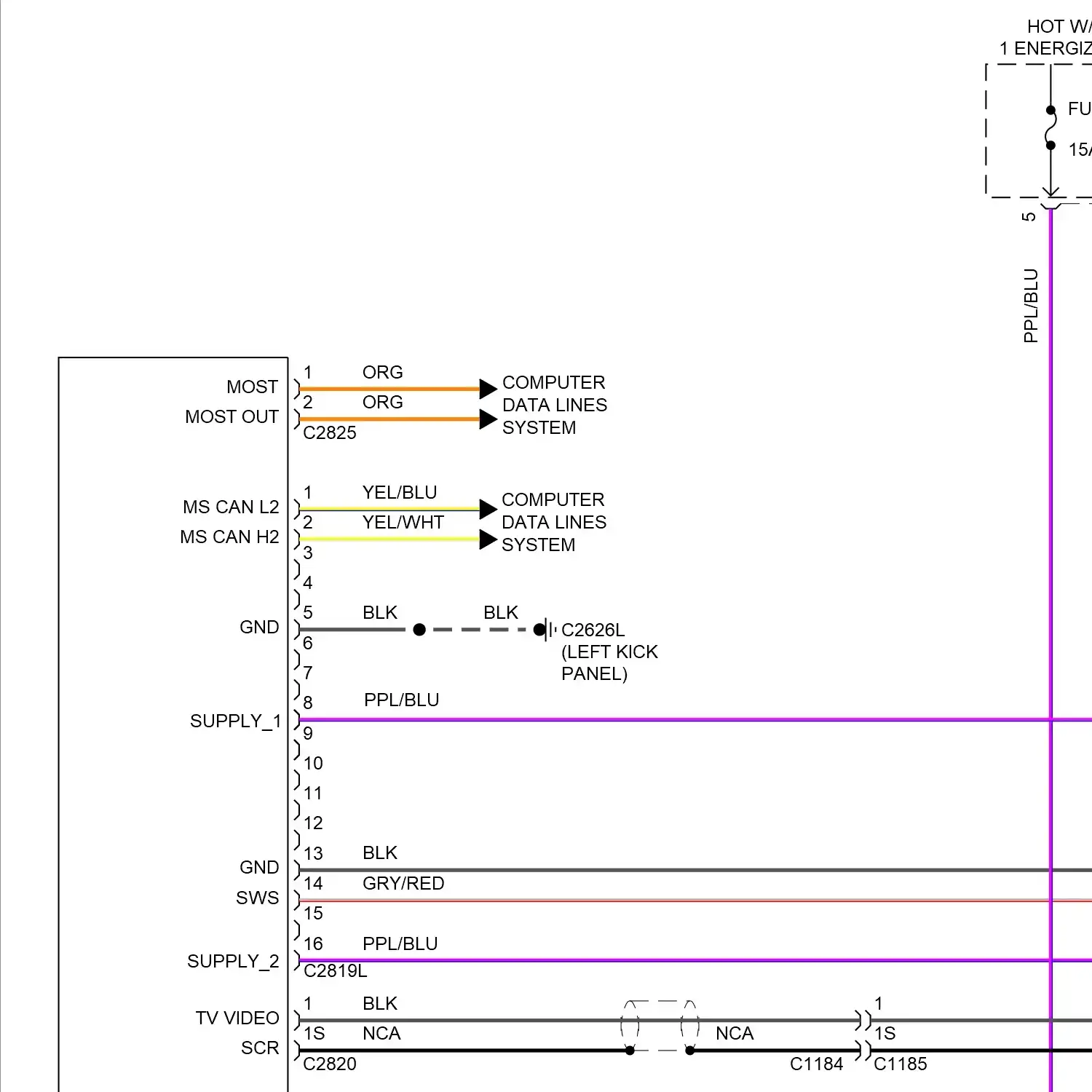Viewport: 1092px width, 1092px height.
Task: Select the SWS pin label
Action: pyautogui.click(x=257, y=898)
